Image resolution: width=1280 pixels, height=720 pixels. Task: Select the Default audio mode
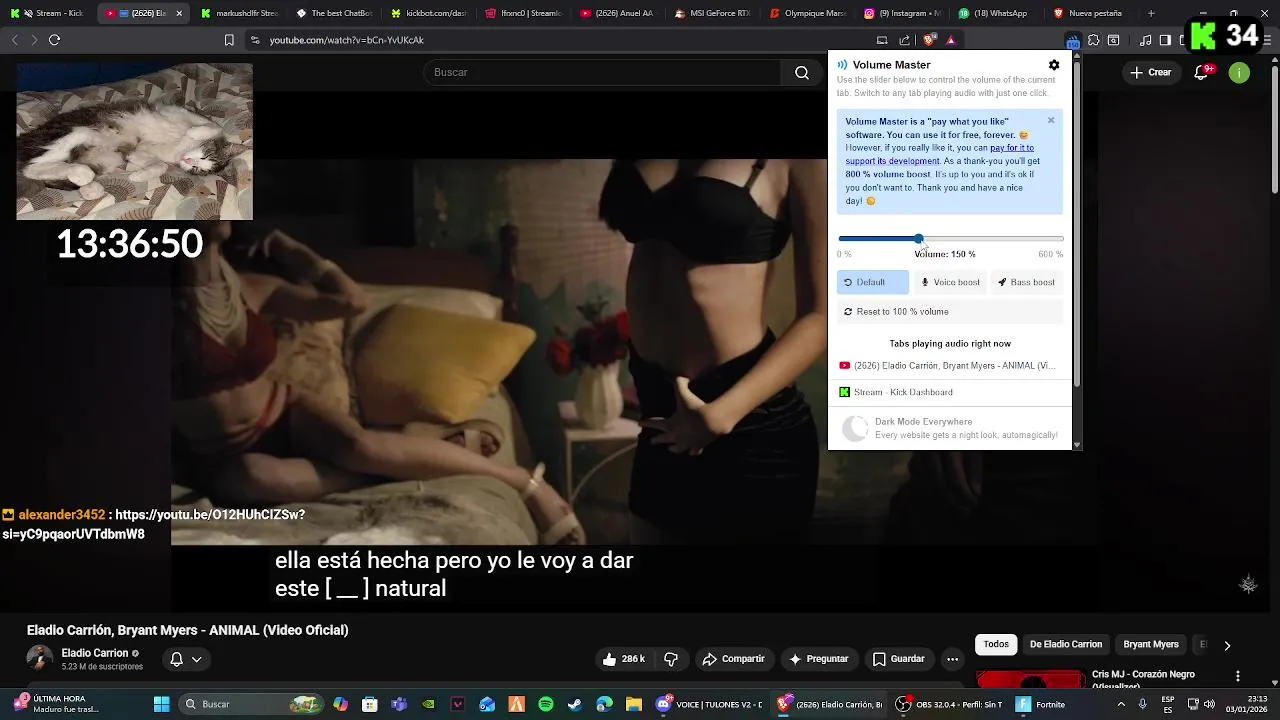pos(872,282)
